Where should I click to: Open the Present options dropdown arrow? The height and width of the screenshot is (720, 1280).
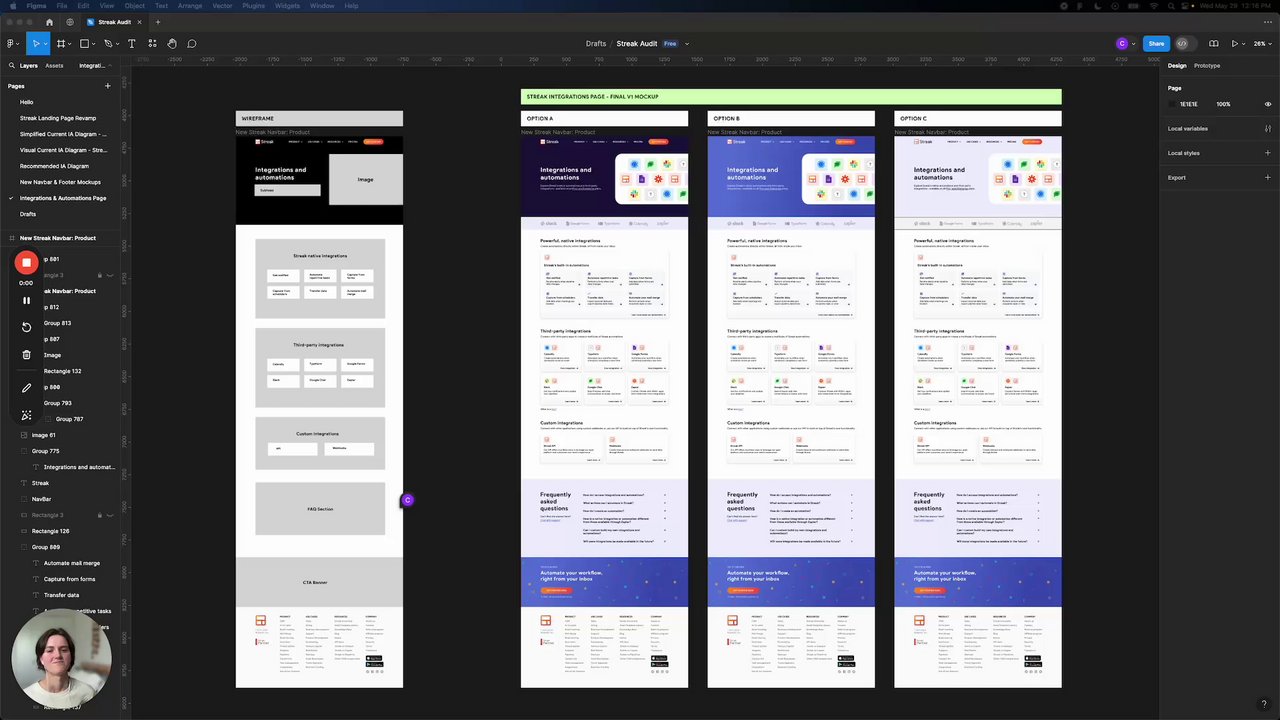coord(1244,44)
